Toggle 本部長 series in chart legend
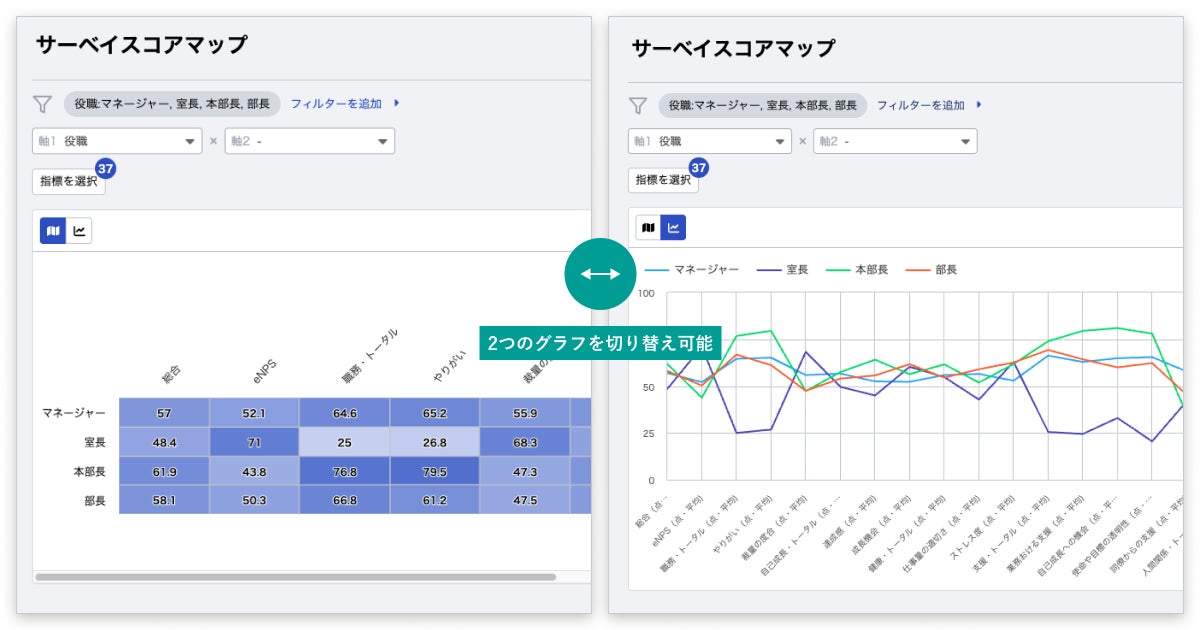The height and width of the screenshot is (630, 1200). [x=857, y=270]
